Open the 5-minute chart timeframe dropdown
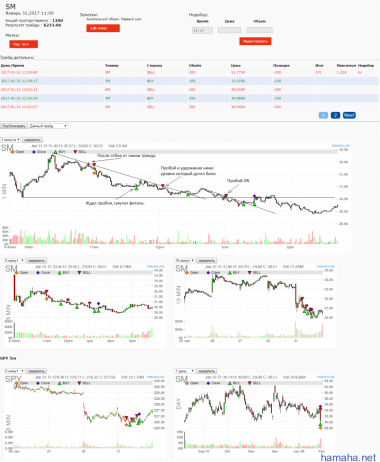Viewport: 380px width, 462px height. click(14, 260)
